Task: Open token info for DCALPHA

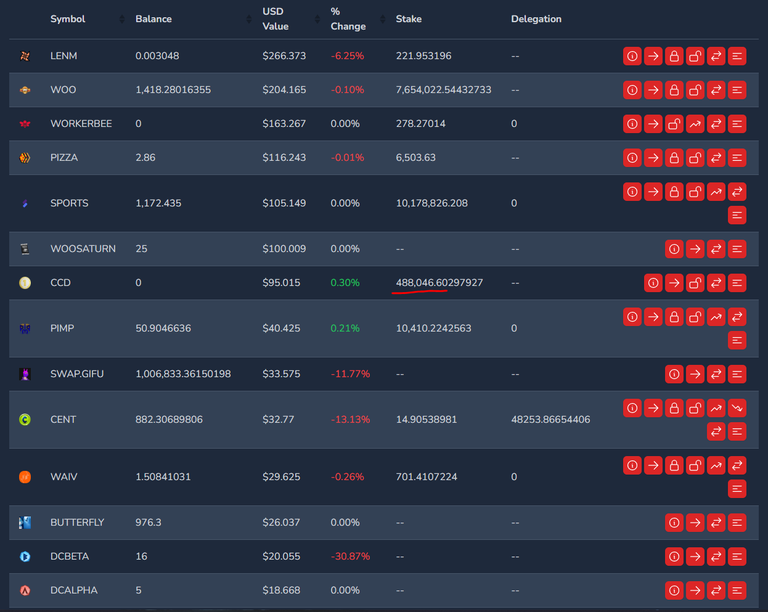Action: (674, 590)
